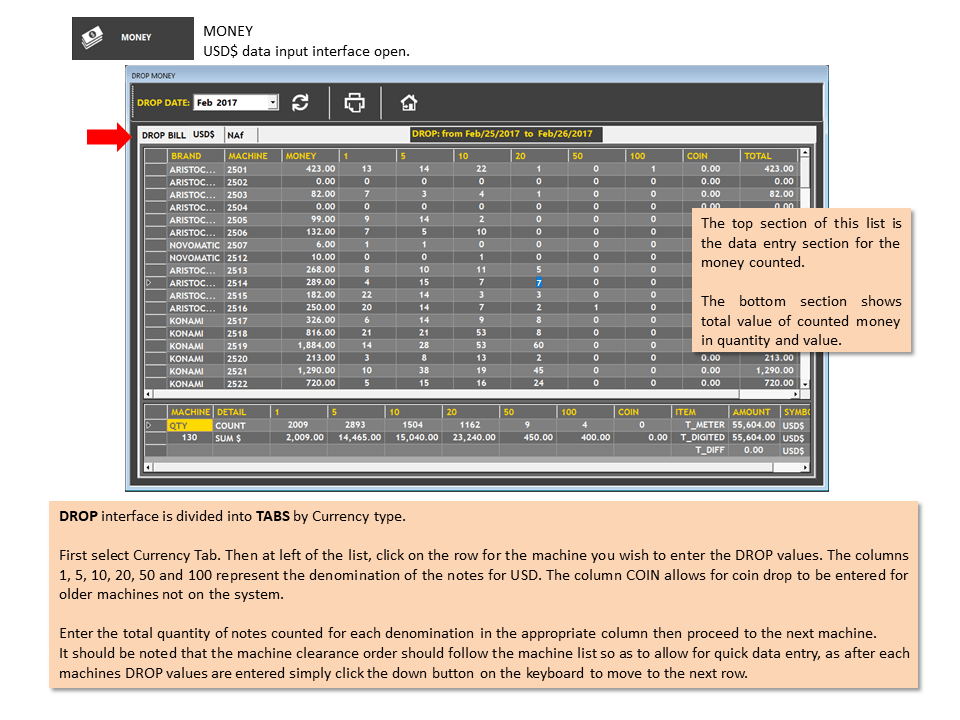Open the DROP DATE dropdown arrow
The image size is (960, 720).
point(273,102)
